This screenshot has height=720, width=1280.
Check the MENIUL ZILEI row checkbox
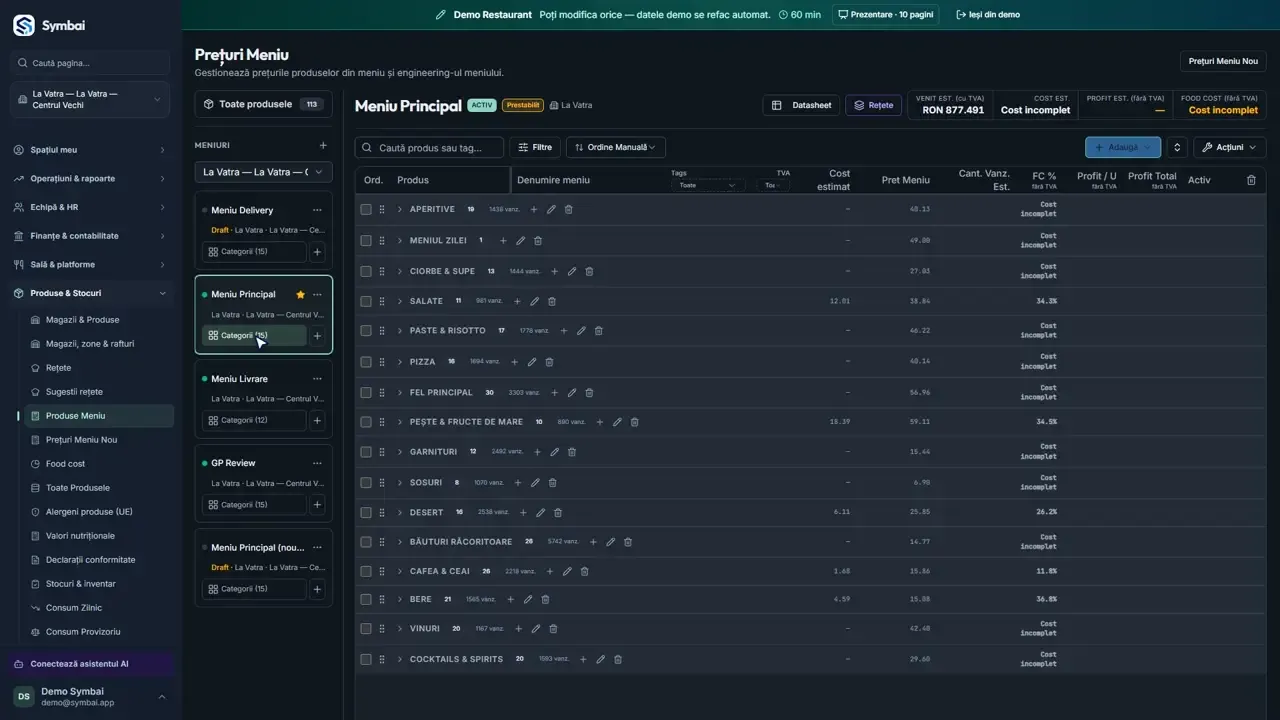tap(366, 241)
